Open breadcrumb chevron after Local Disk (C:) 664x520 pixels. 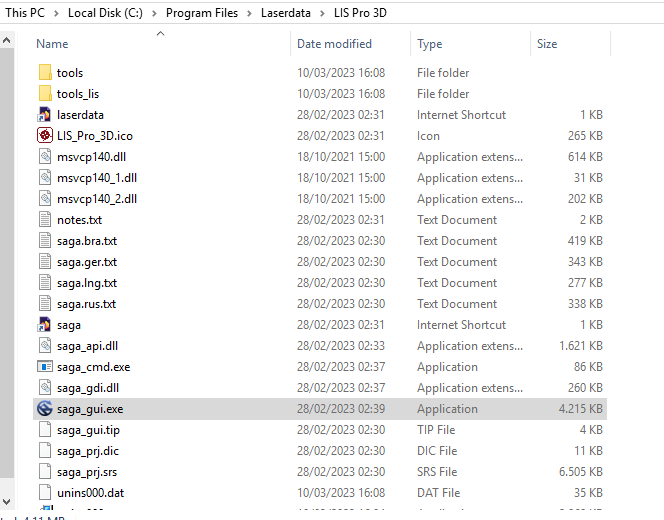point(155,12)
